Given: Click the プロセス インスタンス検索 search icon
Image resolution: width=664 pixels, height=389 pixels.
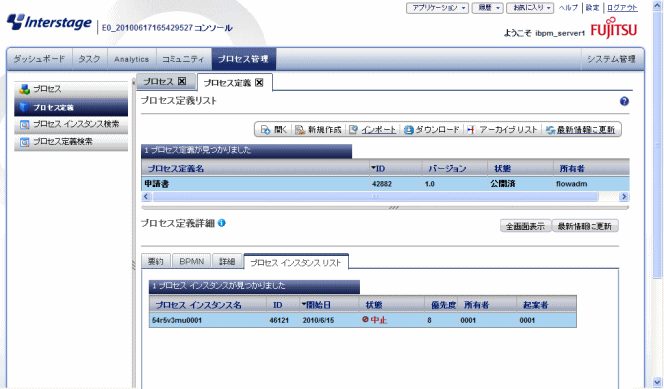Looking at the screenshot, I should [x=25, y=124].
